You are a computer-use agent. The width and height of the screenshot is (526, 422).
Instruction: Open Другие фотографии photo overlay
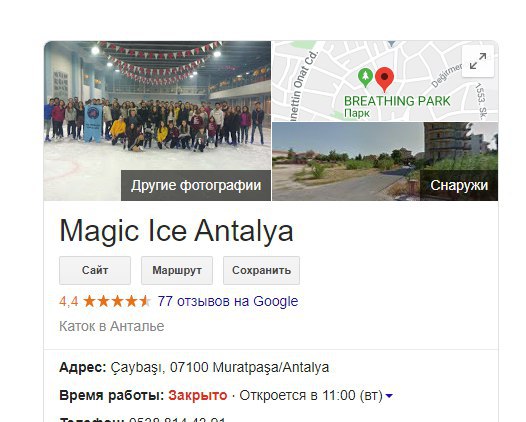pyautogui.click(x=196, y=185)
